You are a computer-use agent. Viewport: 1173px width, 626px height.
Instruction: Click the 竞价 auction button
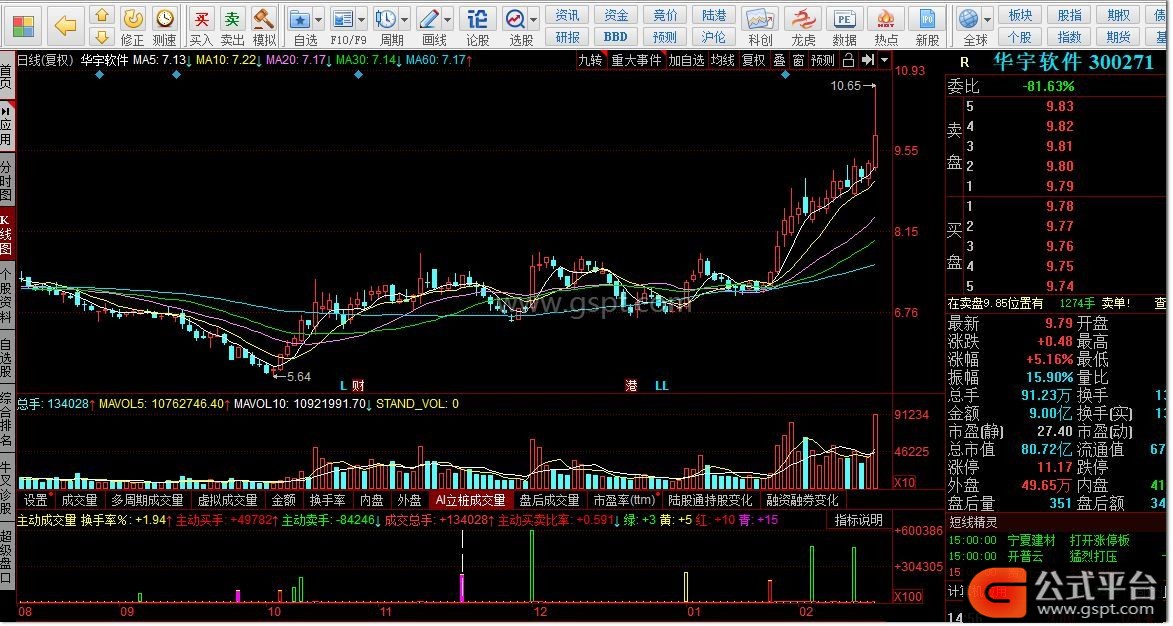(665, 15)
